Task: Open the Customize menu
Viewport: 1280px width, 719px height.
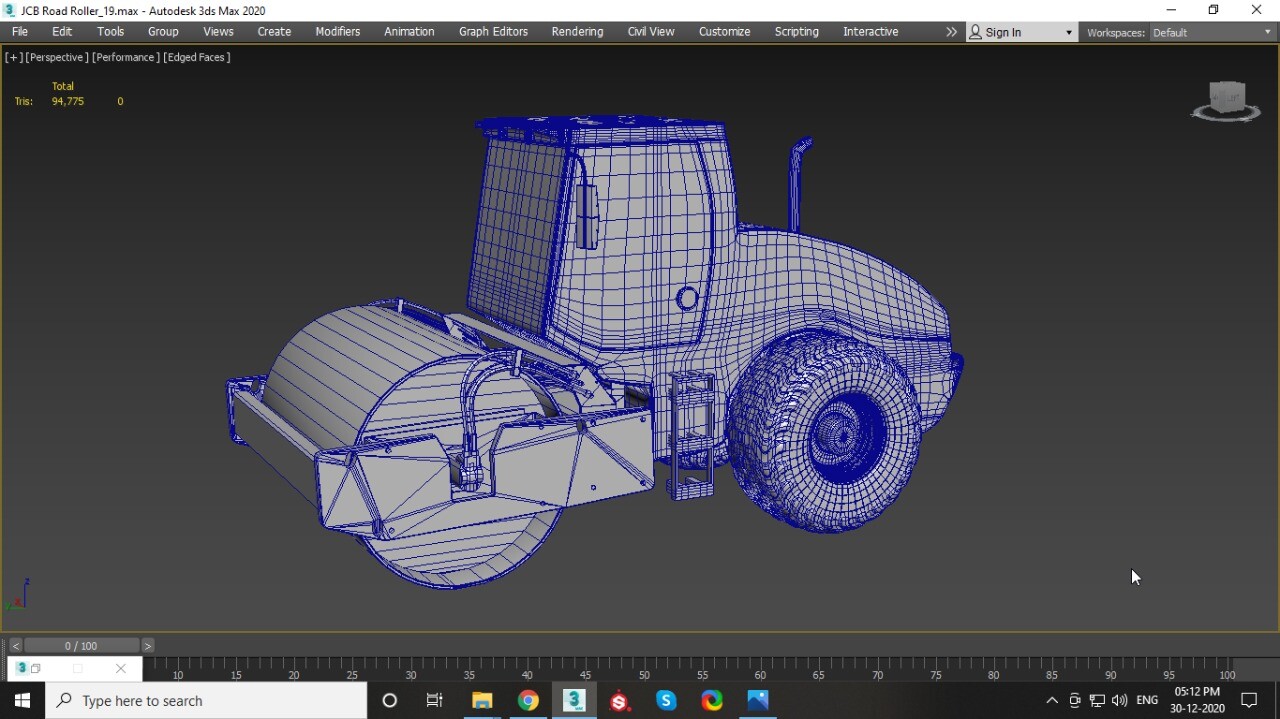Action: click(x=724, y=32)
